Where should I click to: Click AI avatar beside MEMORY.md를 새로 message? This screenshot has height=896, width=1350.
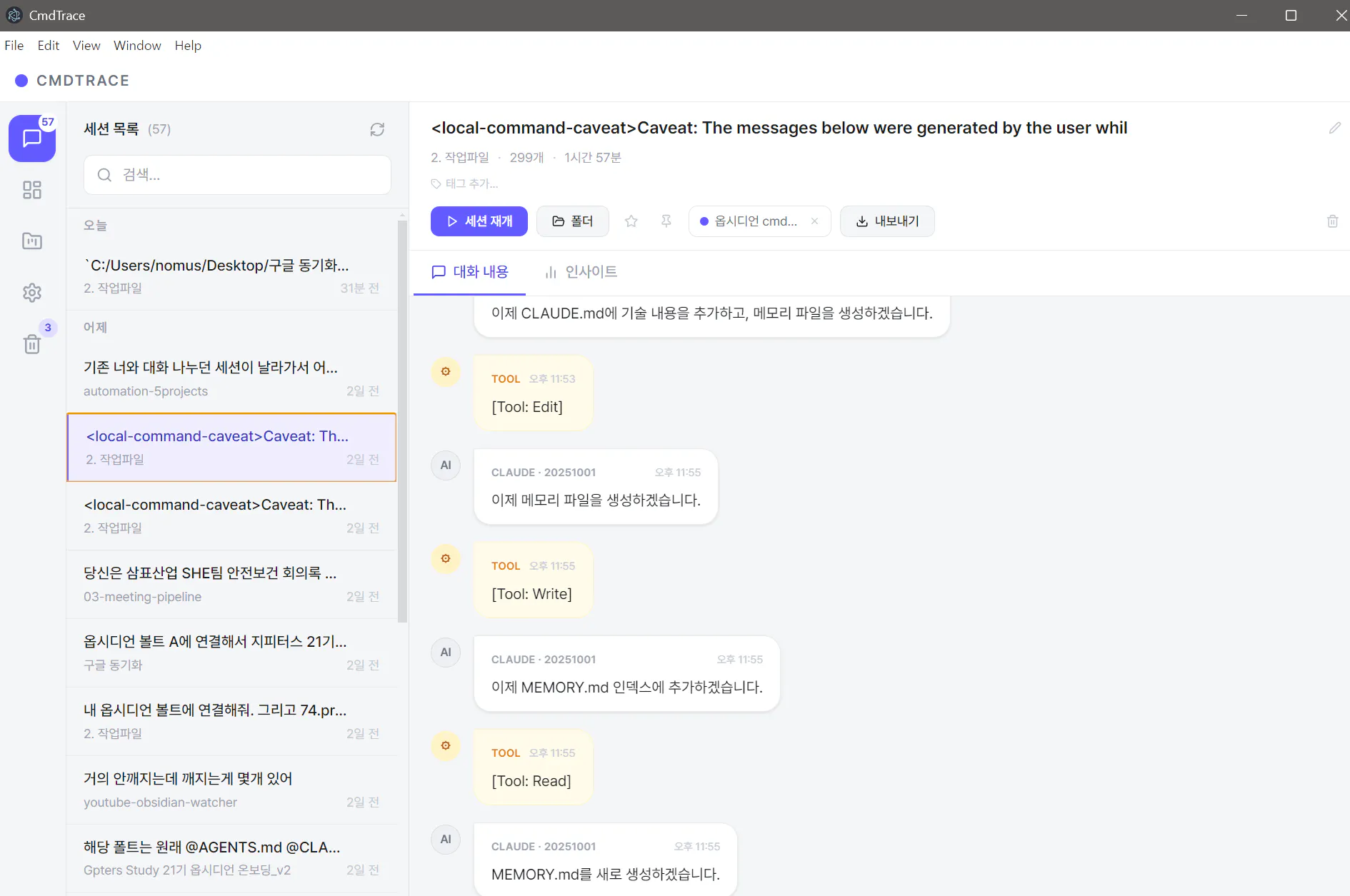pos(446,839)
